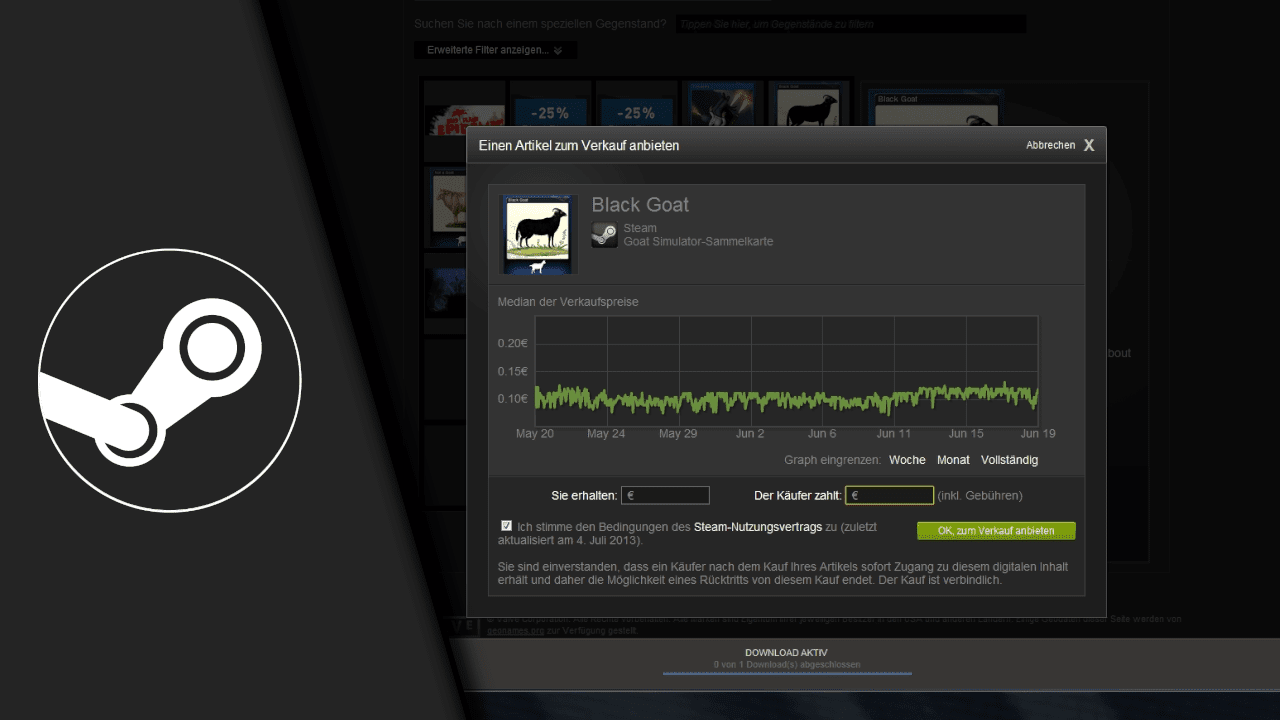Narrow the price graph to Woche
The width and height of the screenshot is (1280, 720).
pos(907,460)
